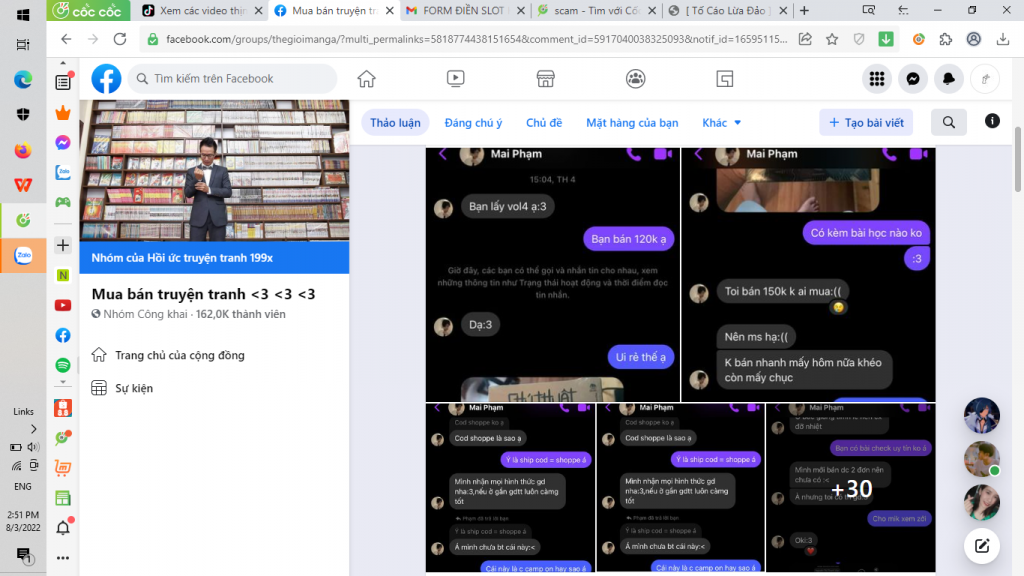Viewport: 1024px width, 576px height.
Task: Open the Marketplace icon in top bar
Action: pos(545,79)
